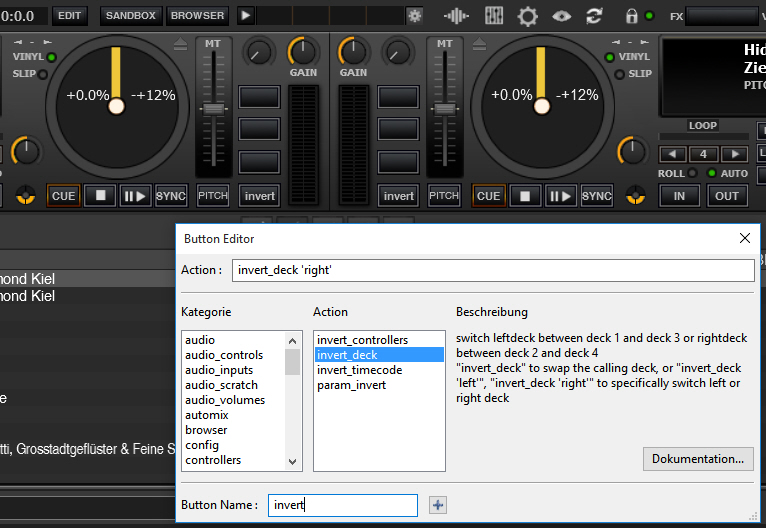Viewport: 766px width, 528px height.
Task: Open the Dokumentation button
Action: 698,459
